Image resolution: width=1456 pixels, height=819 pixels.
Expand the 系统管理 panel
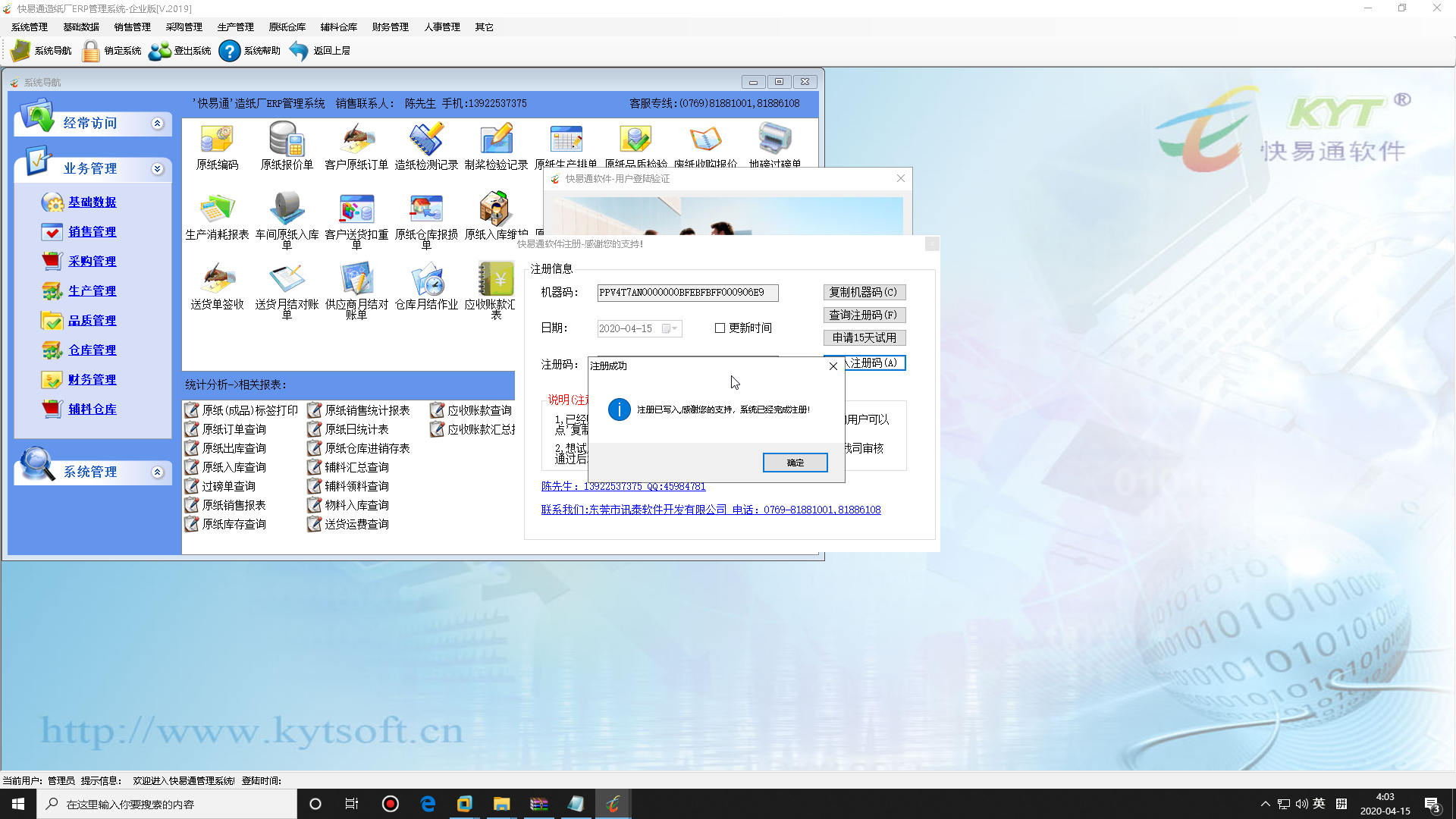(x=157, y=472)
